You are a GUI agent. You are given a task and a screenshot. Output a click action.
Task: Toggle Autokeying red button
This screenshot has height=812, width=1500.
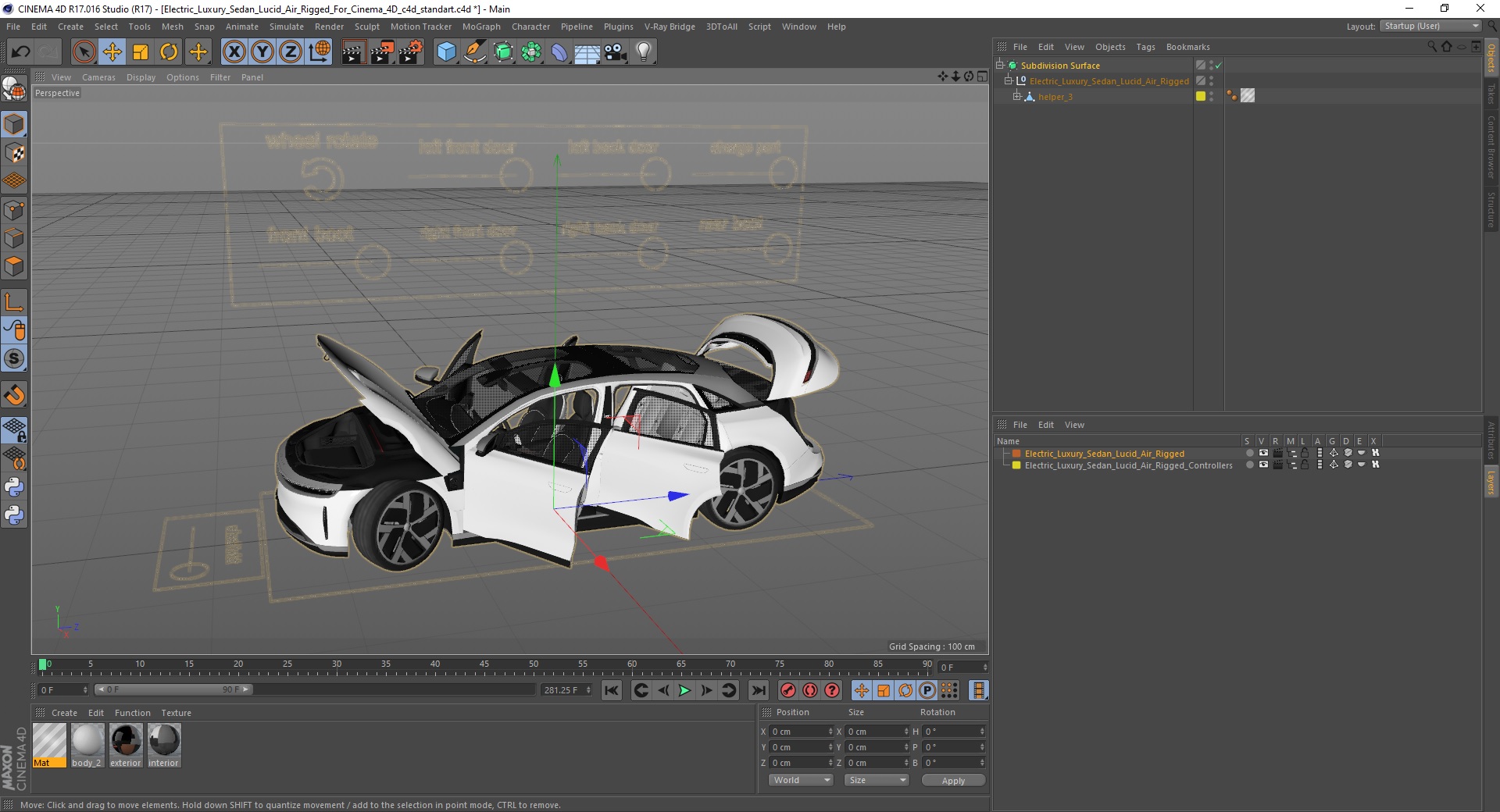[x=810, y=690]
